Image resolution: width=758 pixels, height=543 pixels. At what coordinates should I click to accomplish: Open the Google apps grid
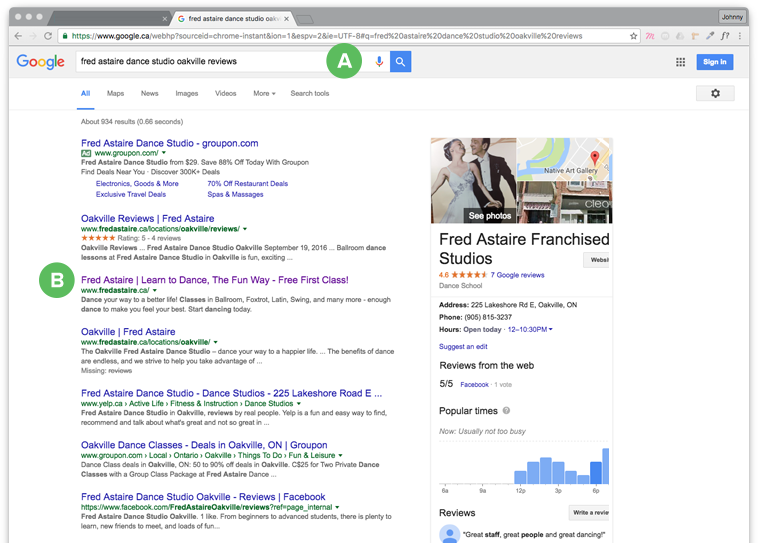pos(680,62)
